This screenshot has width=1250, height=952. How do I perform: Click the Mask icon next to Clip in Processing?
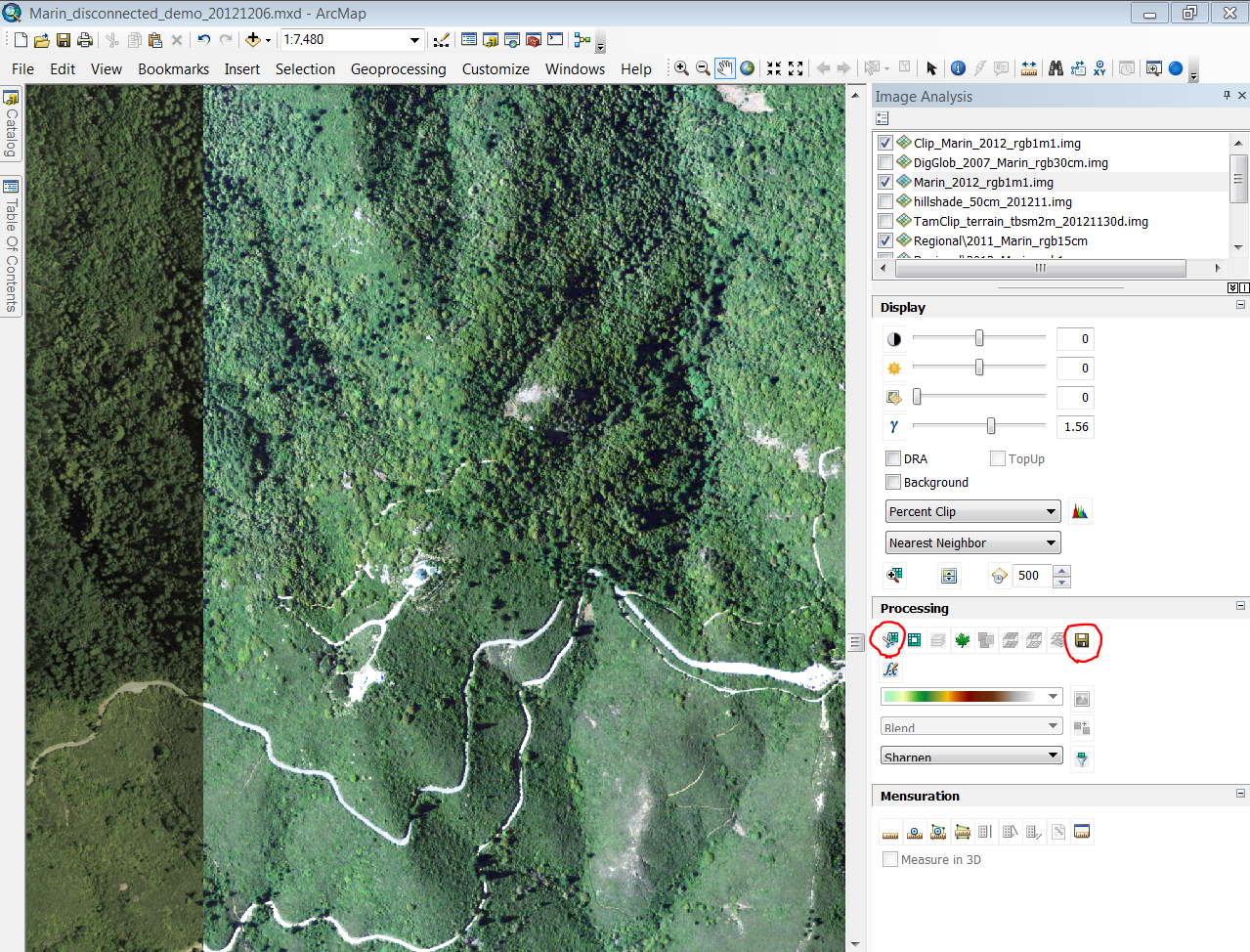point(915,640)
